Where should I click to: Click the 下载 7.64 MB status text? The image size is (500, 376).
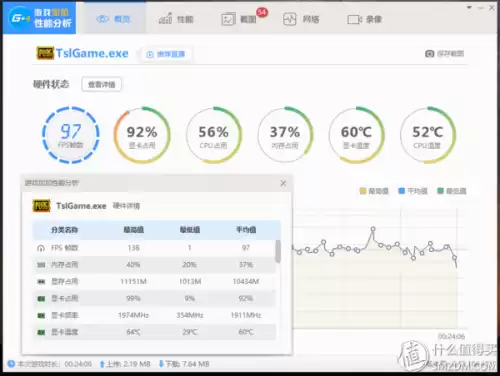pyautogui.click(x=187, y=364)
